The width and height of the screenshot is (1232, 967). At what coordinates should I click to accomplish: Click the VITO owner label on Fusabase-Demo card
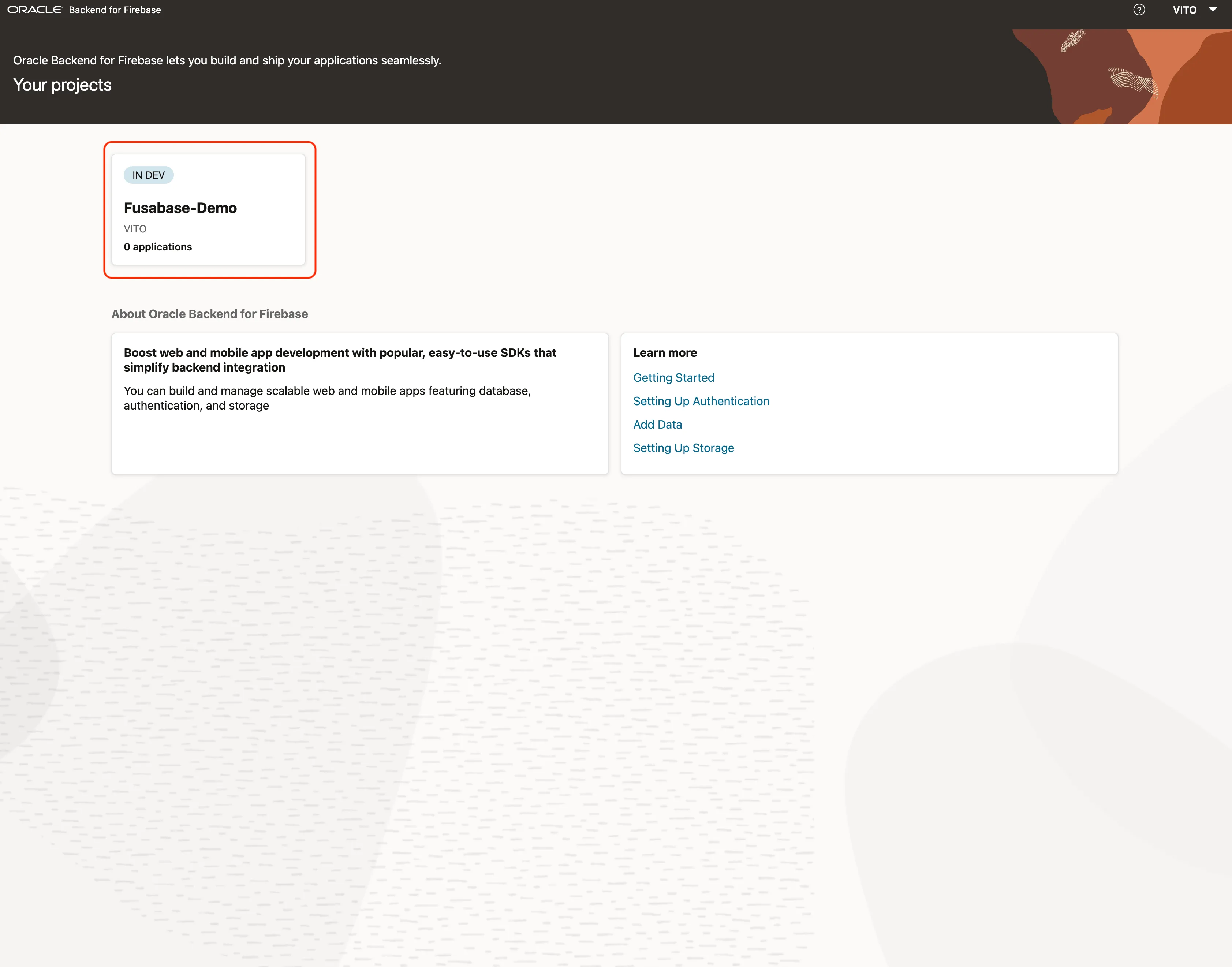click(135, 229)
